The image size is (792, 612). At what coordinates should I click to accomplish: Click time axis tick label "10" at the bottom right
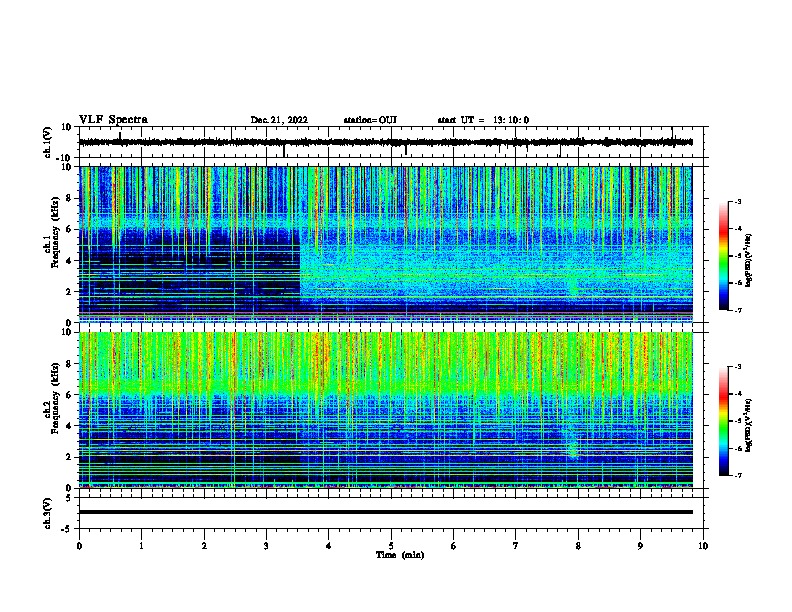tap(703, 546)
